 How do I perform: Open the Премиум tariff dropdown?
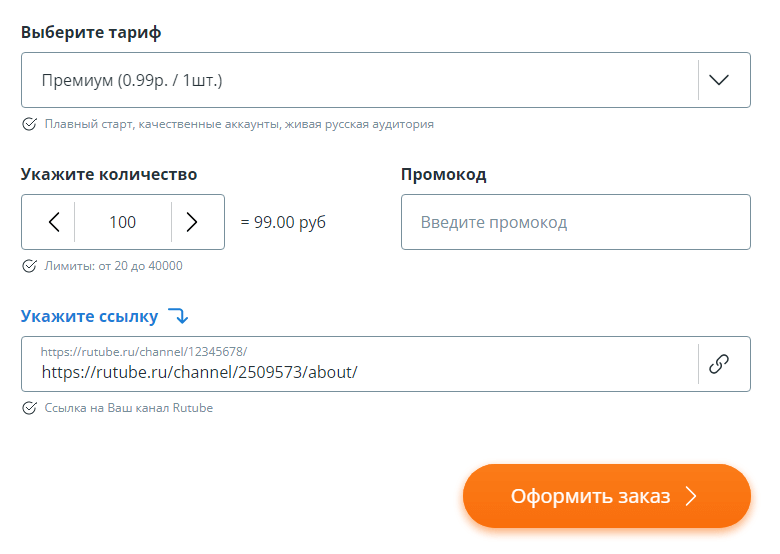360,80
